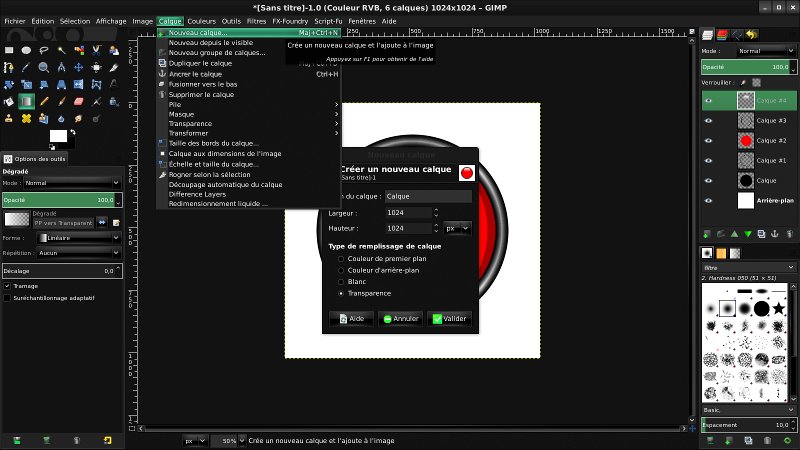
Task: Open the Répétition Aucun dropdown
Action: 79,253
